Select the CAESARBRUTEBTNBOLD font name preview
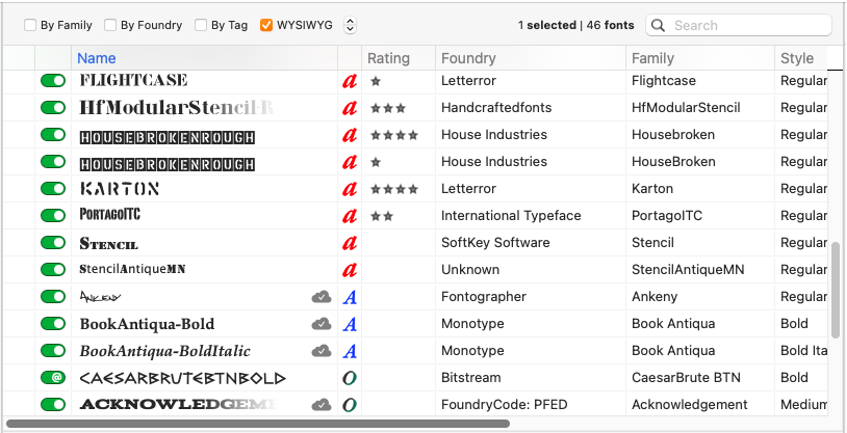The width and height of the screenshot is (847, 433). (183, 378)
